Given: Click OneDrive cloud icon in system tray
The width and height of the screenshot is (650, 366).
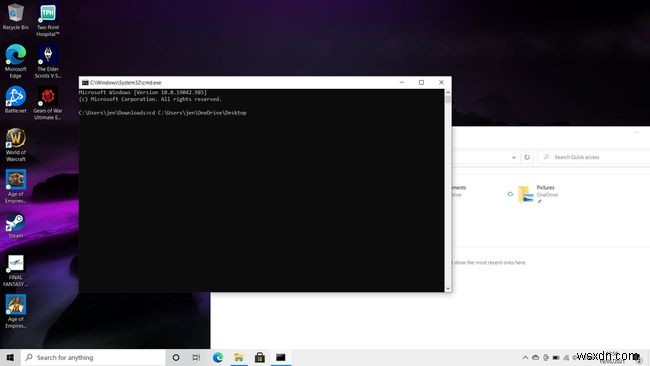Looking at the screenshot, I should pos(536,357).
